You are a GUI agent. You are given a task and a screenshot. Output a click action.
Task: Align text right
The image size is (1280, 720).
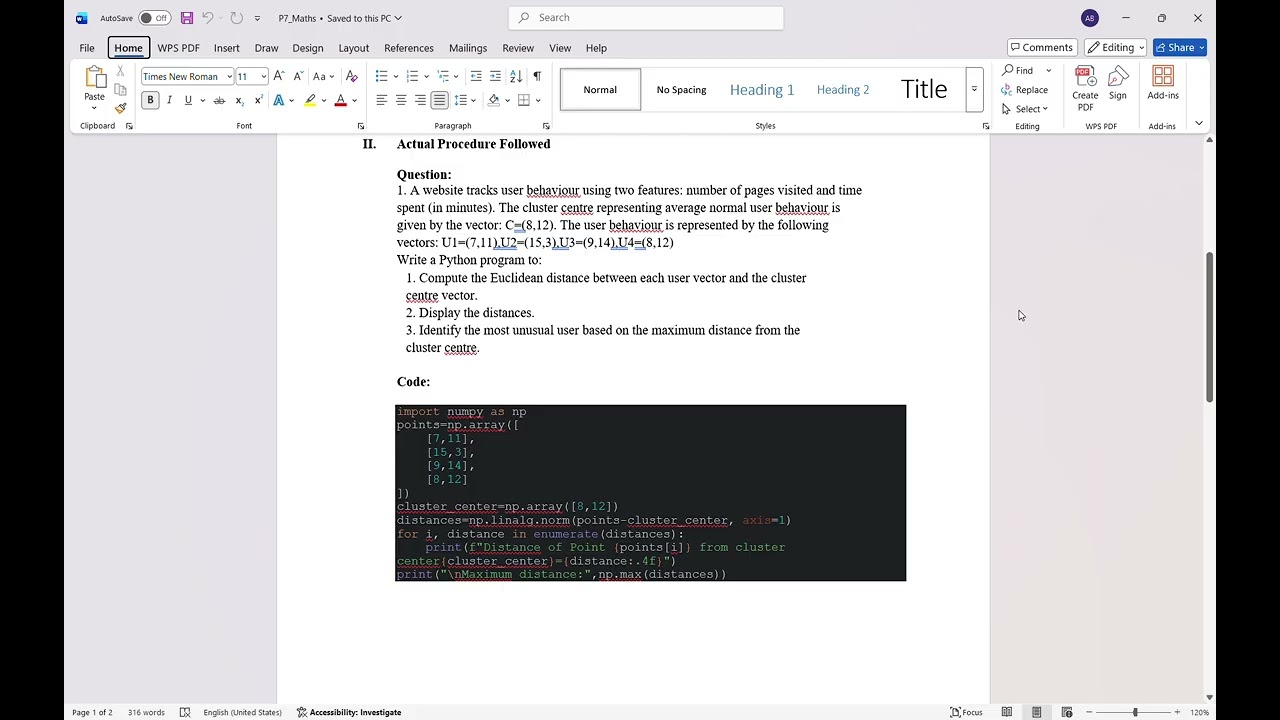click(x=420, y=100)
